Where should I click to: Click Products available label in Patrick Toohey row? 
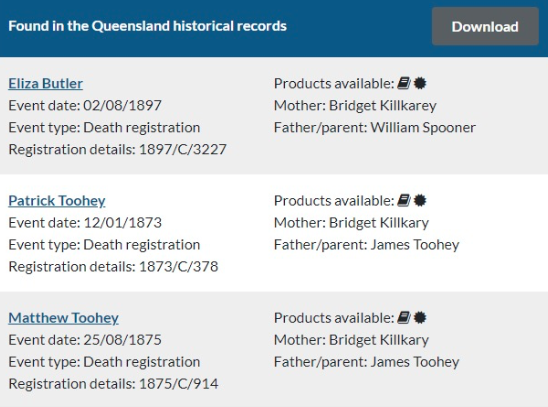334,201
